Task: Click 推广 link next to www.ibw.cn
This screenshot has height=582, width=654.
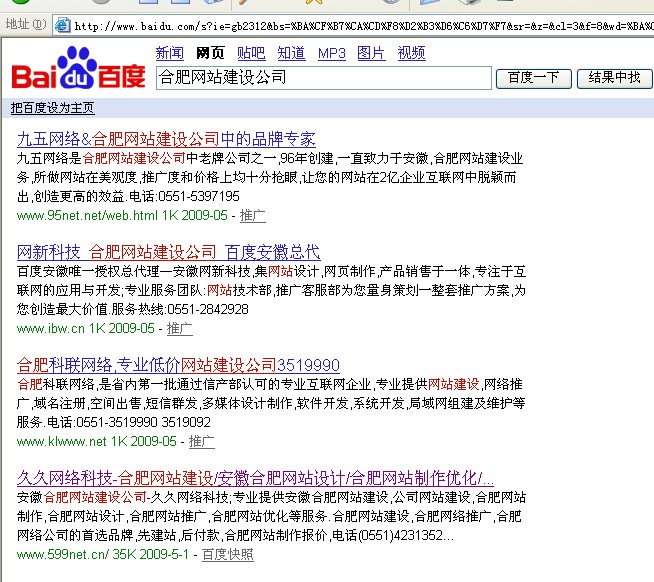Action: (180, 328)
